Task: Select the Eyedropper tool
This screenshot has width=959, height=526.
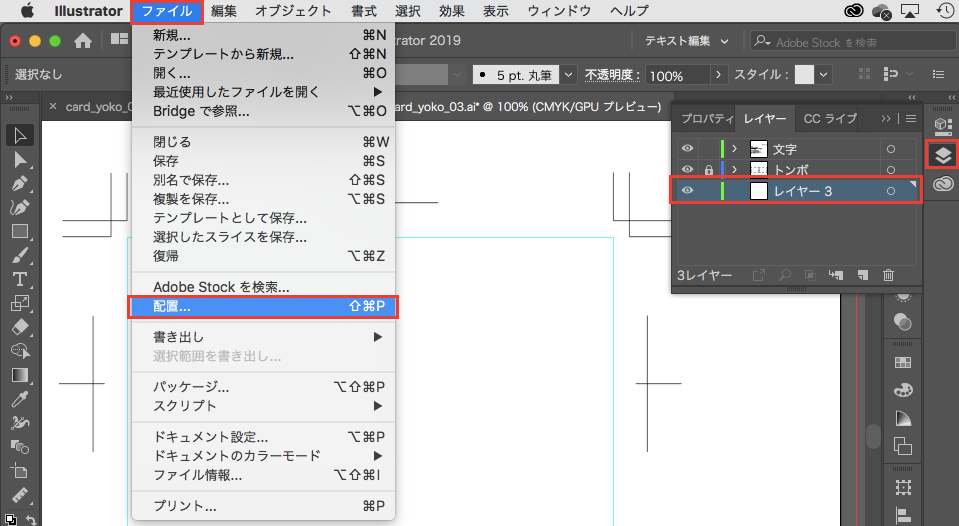Action: [19, 399]
